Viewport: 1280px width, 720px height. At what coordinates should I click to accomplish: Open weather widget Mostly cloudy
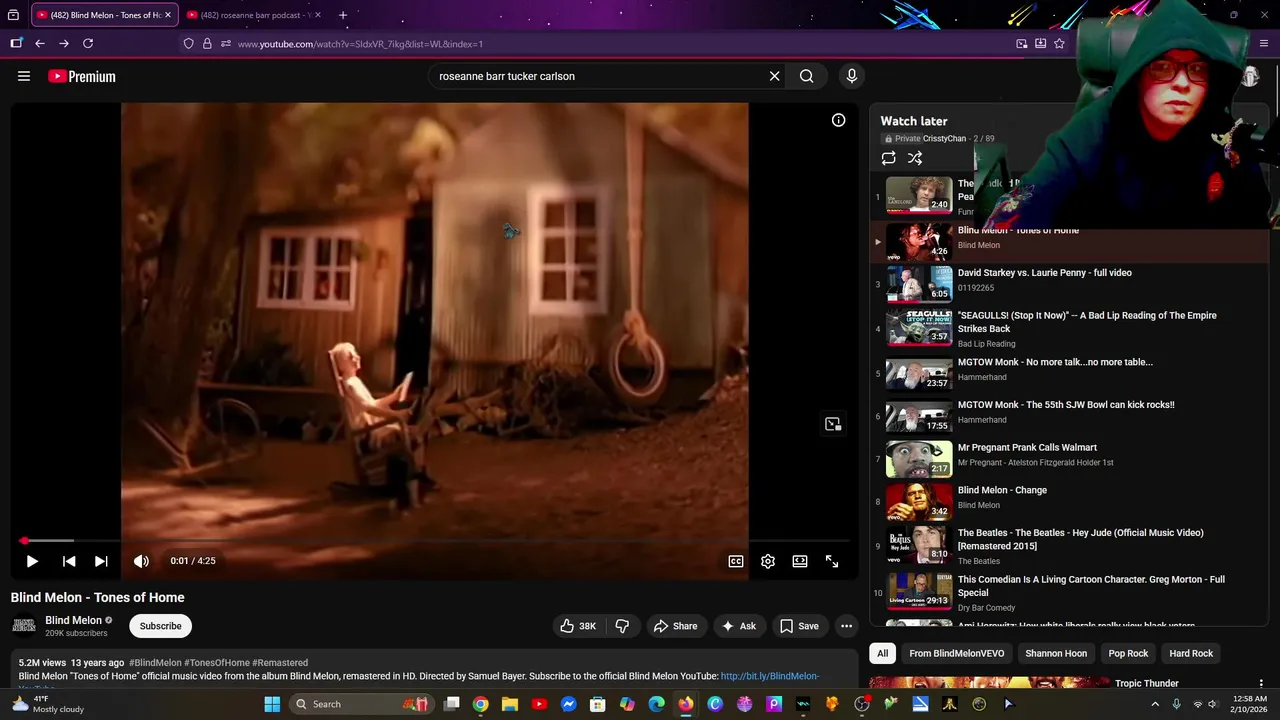[46, 704]
